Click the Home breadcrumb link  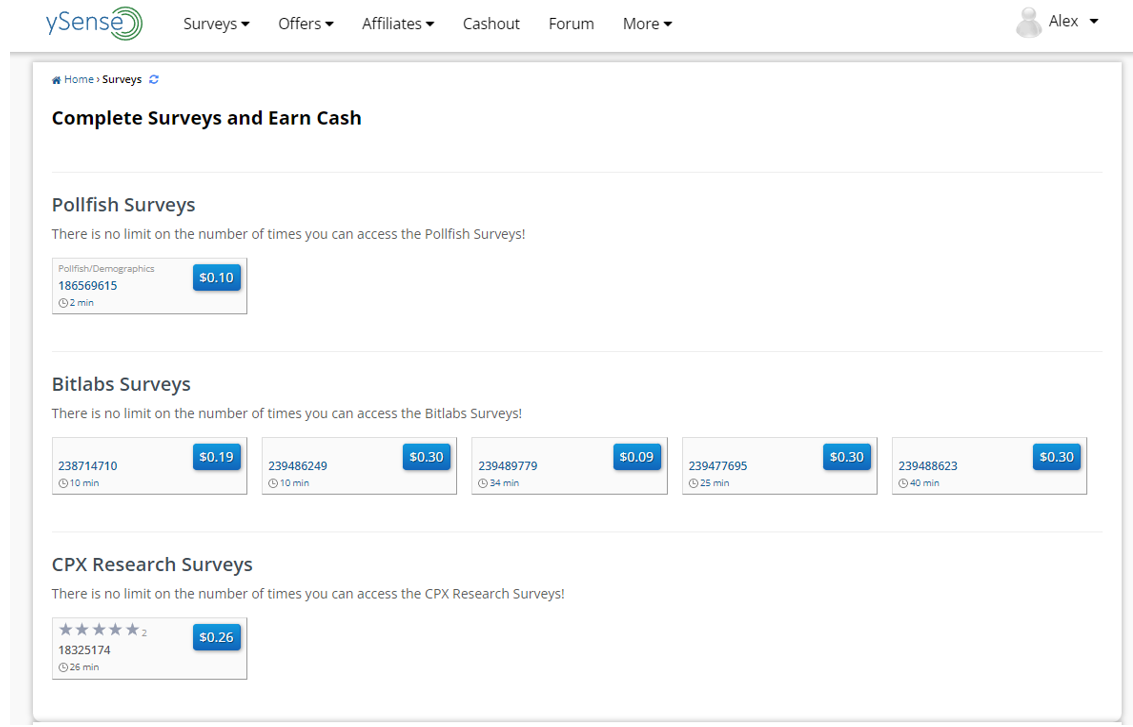click(x=79, y=79)
